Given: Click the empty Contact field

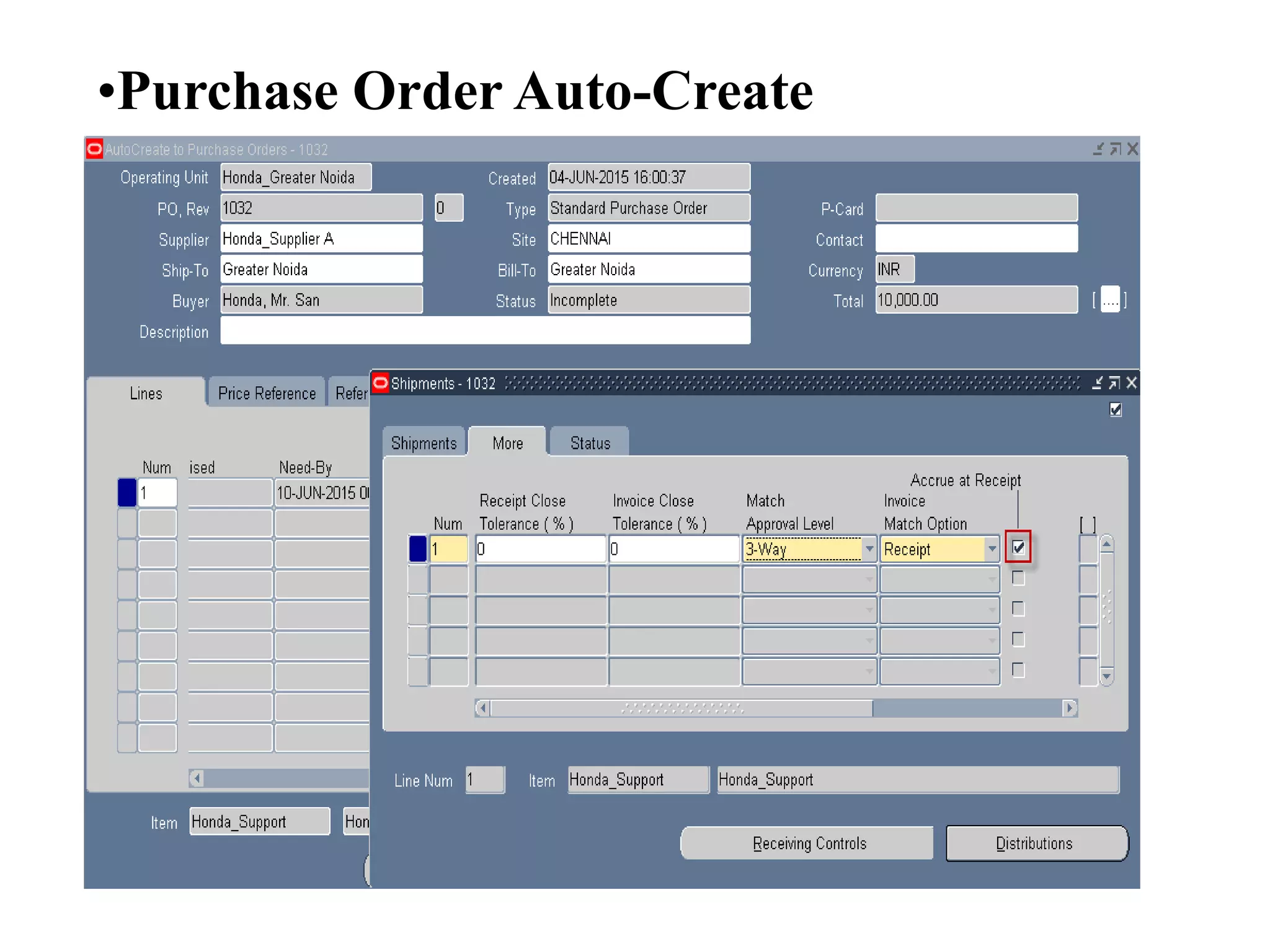Looking at the screenshot, I should click(977, 239).
